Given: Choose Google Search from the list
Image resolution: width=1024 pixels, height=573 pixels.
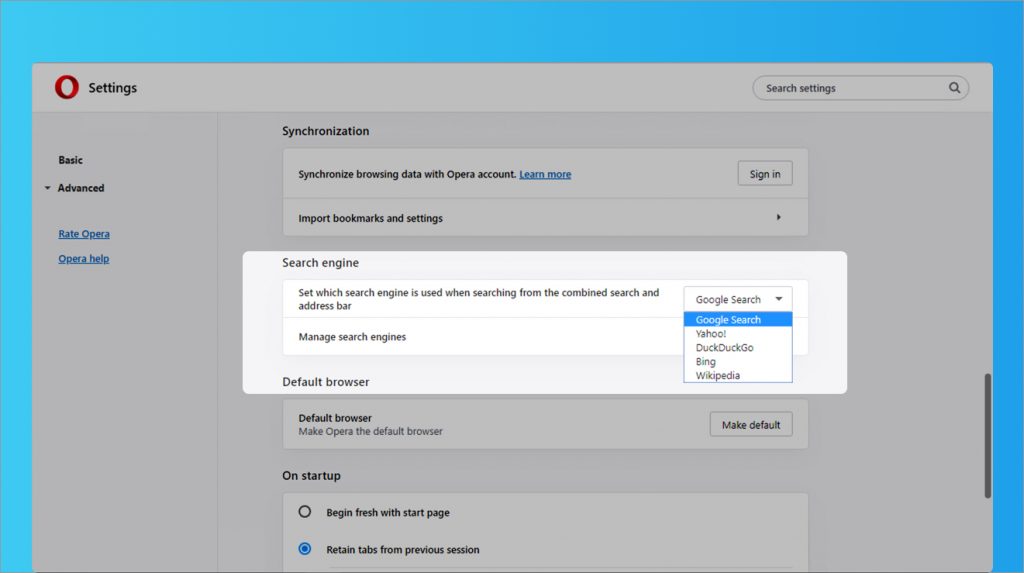Looking at the screenshot, I should (x=737, y=319).
